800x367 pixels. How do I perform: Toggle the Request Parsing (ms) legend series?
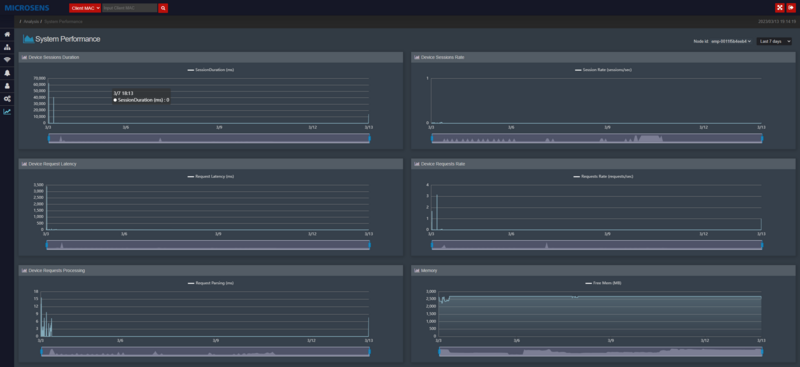pyautogui.click(x=211, y=283)
